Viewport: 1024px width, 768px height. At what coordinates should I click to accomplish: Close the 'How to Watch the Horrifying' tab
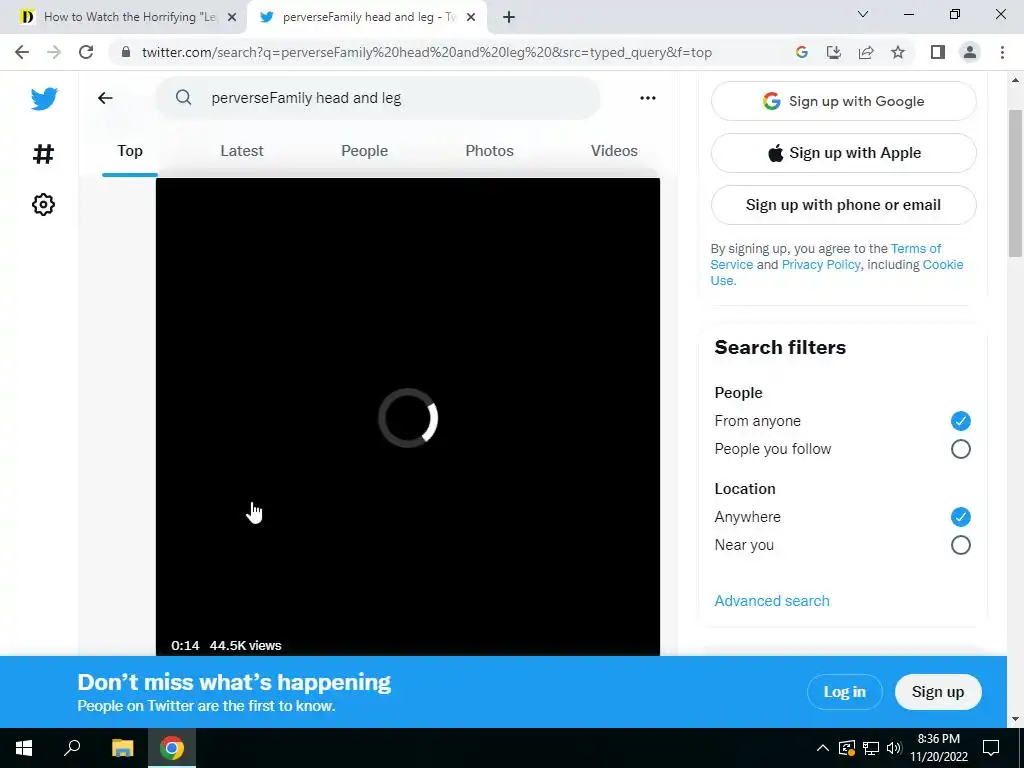(232, 18)
